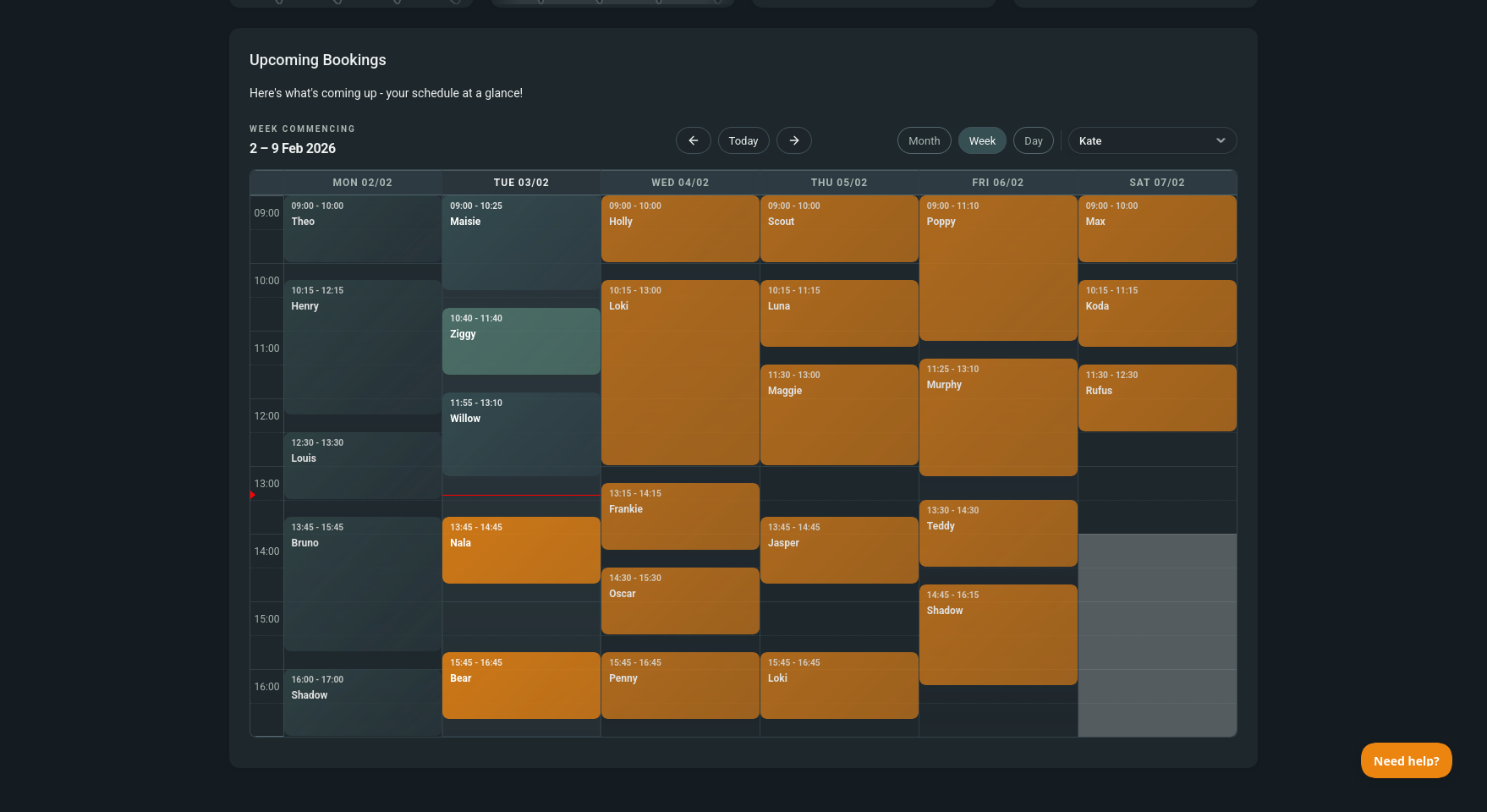1487x812 pixels.
Task: Open Rufus's 11:30 Saturday booking
Action: click(x=1156, y=398)
